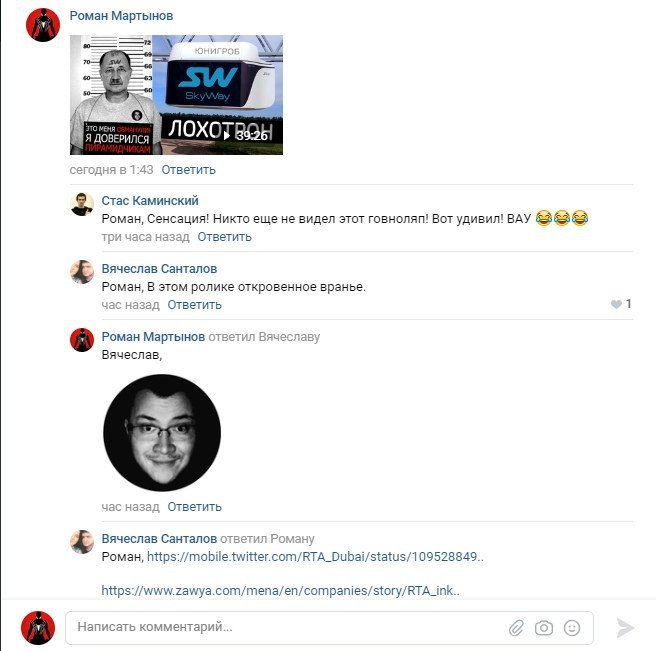Viewport: 656px width, 651px height.
Task: Open Роман Мартынов's name at top
Action: coord(121,16)
